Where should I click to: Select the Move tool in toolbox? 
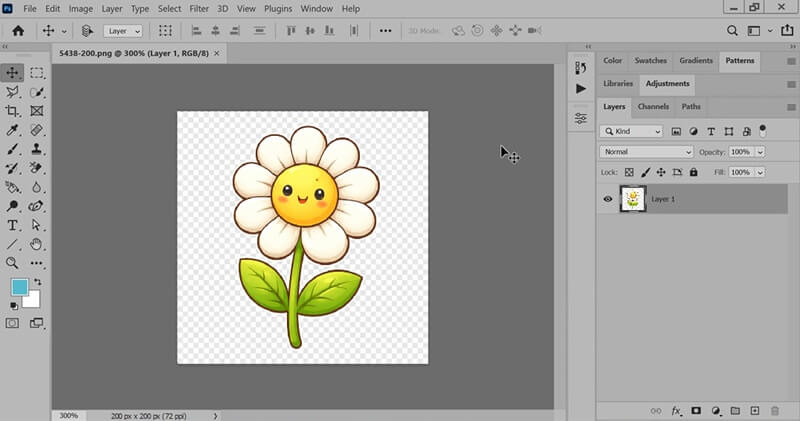12,73
